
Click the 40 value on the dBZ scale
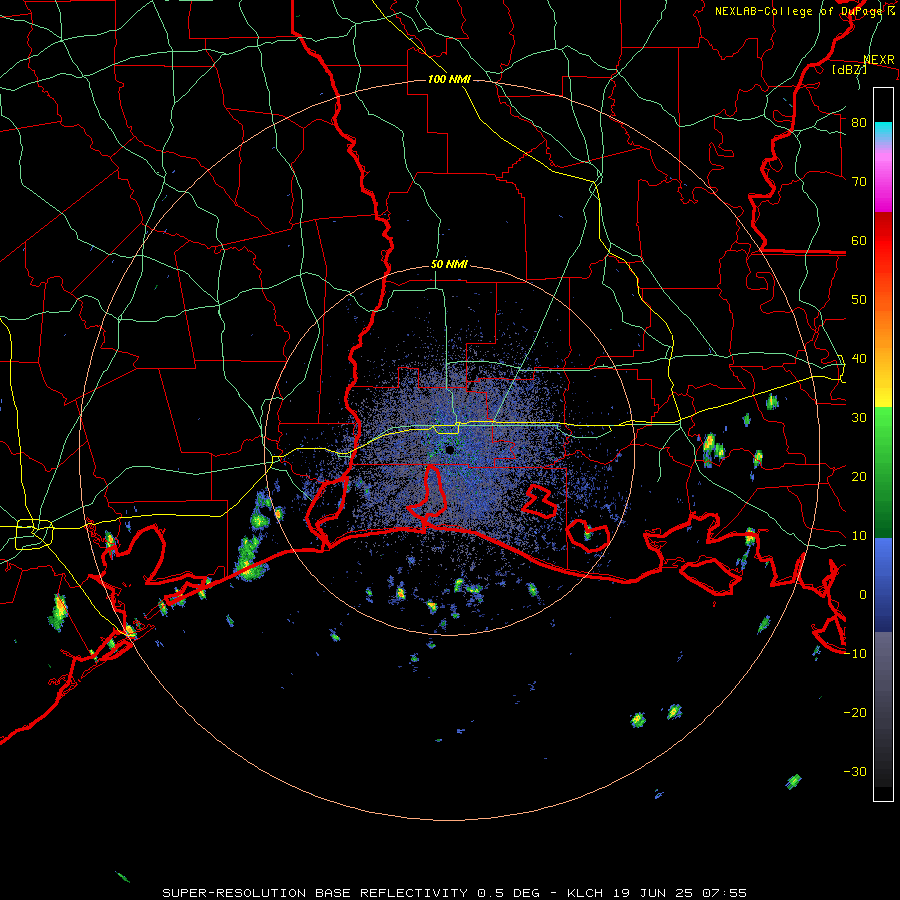[859, 359]
